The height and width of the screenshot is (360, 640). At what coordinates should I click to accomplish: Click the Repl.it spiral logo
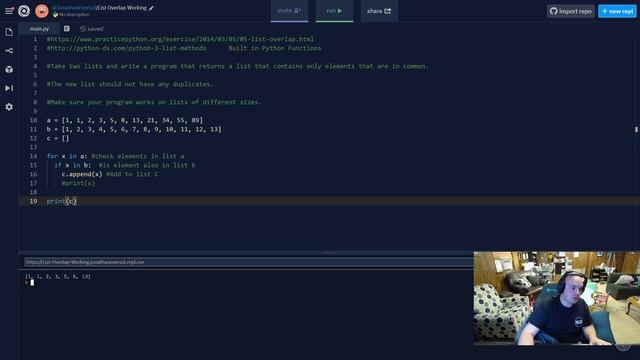tap(24, 11)
